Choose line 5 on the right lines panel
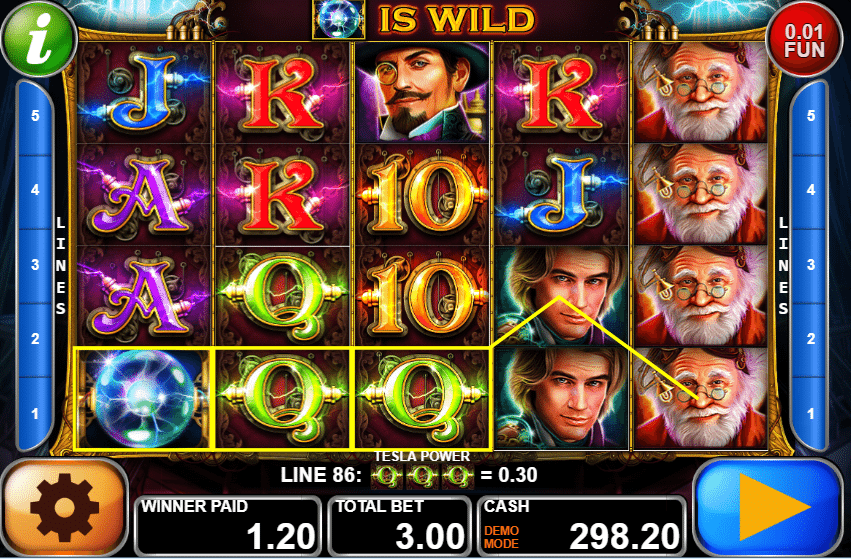 coord(811,116)
